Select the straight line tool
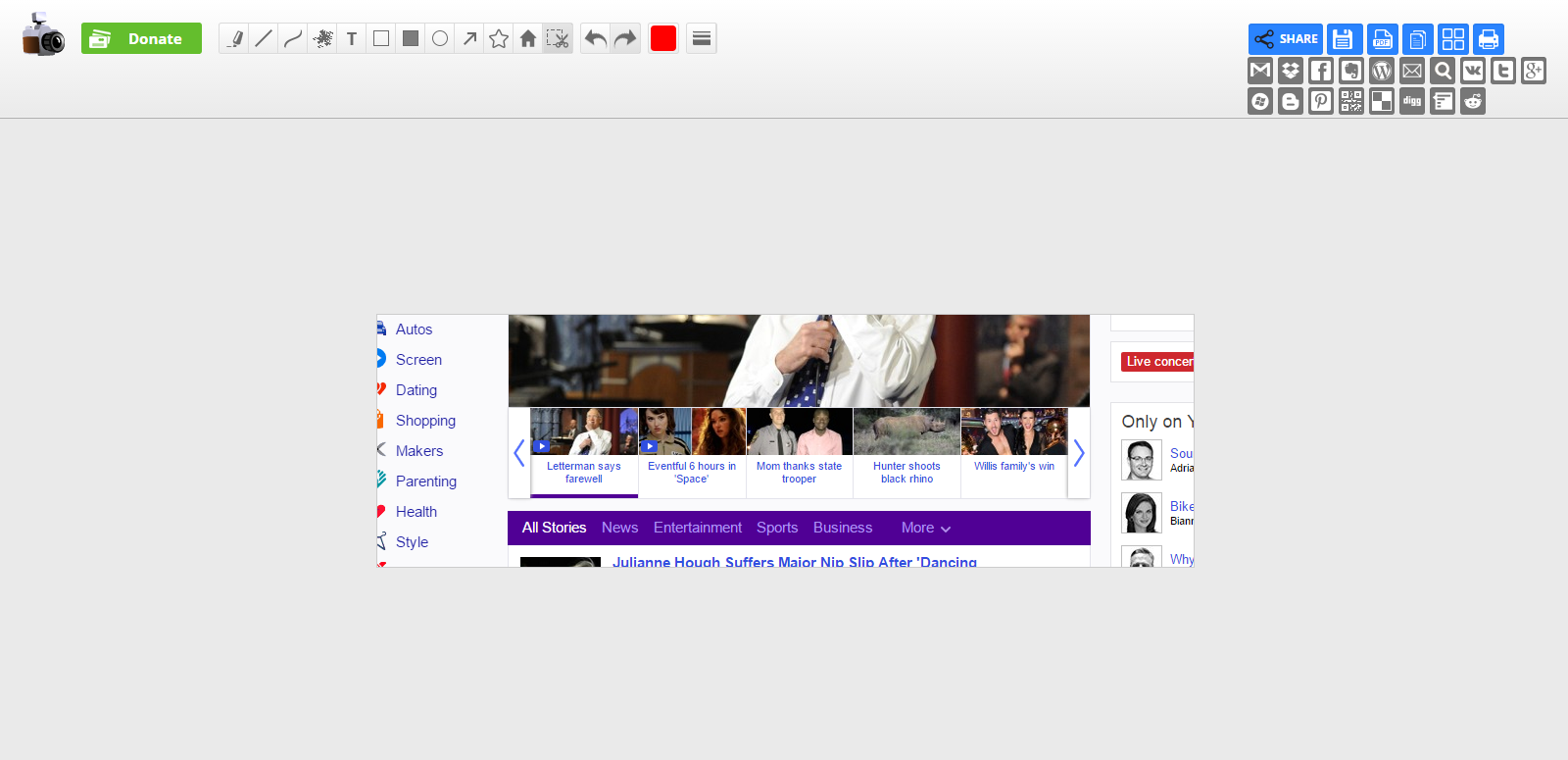This screenshot has width=1568, height=760. tap(264, 38)
